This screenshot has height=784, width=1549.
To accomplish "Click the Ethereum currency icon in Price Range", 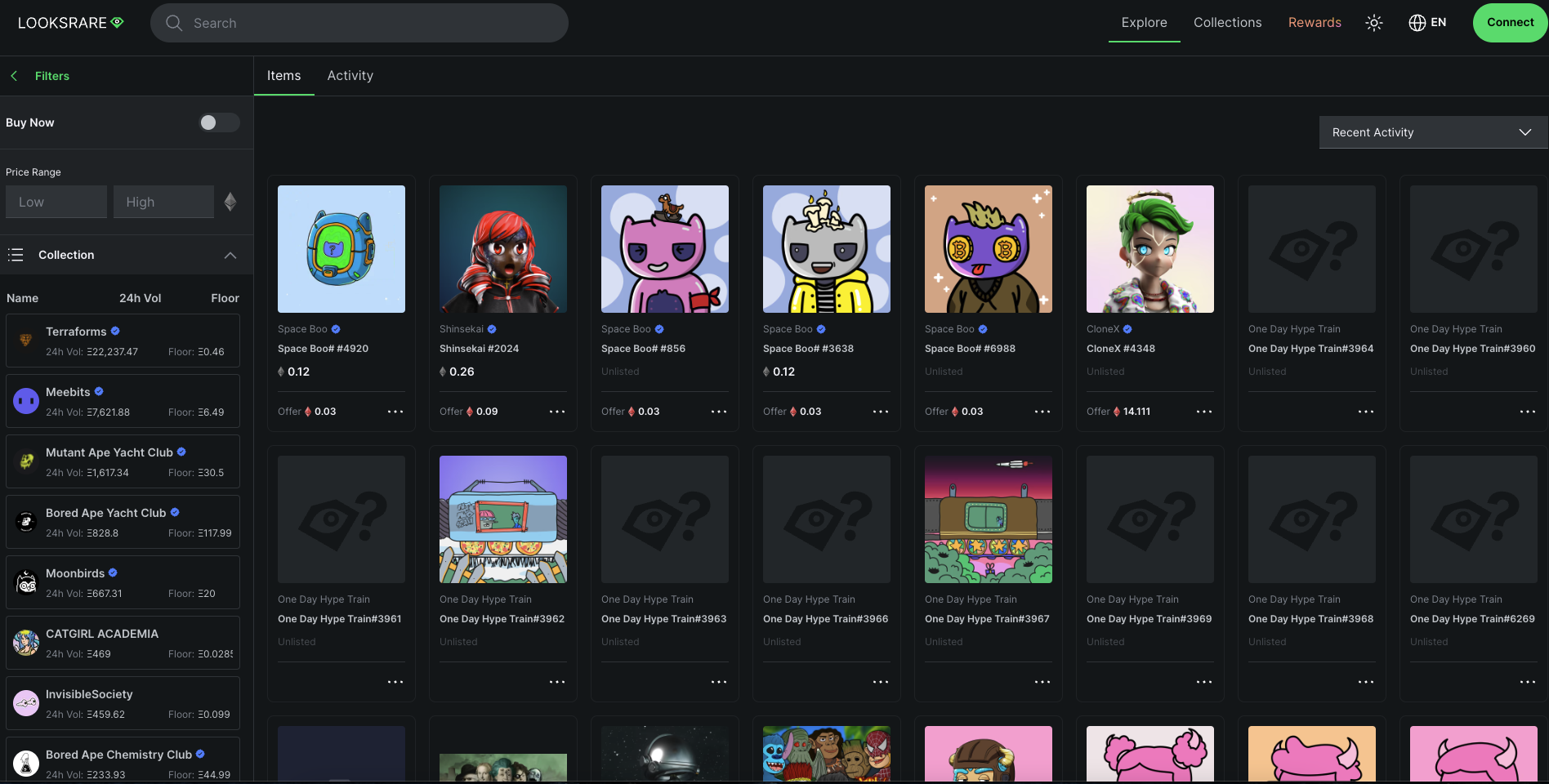I will pyautogui.click(x=230, y=202).
